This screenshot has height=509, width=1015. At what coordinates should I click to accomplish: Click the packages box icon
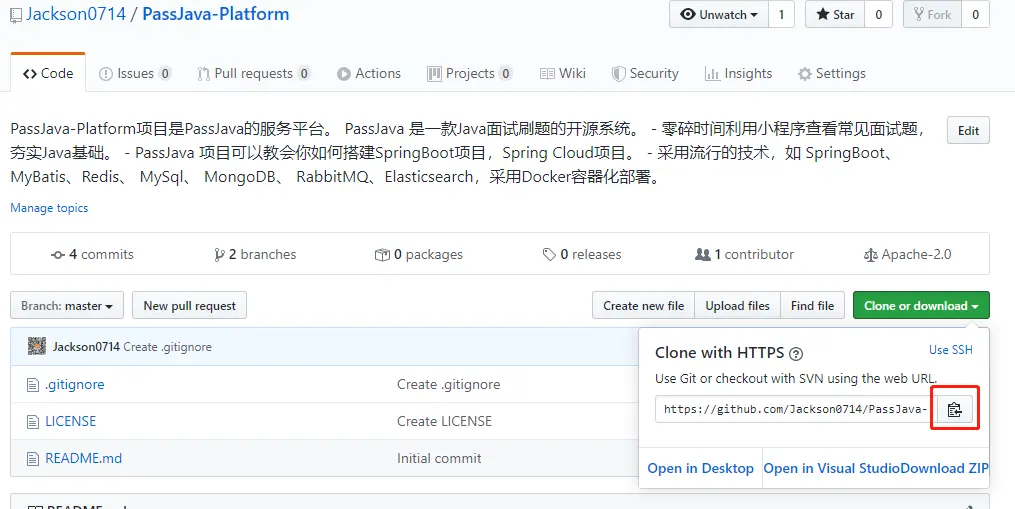(x=382, y=255)
